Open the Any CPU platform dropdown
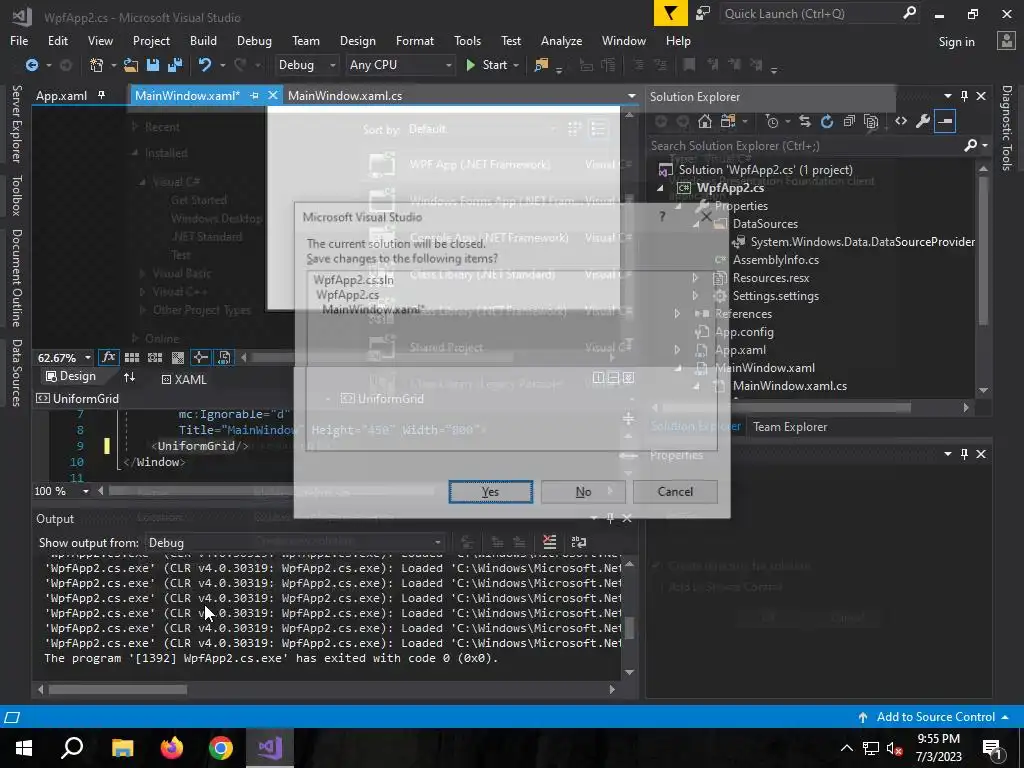The width and height of the screenshot is (1024, 768). pyautogui.click(x=400, y=65)
